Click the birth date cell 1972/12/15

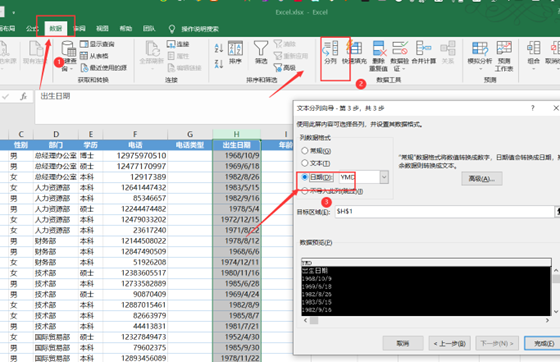tap(236, 220)
